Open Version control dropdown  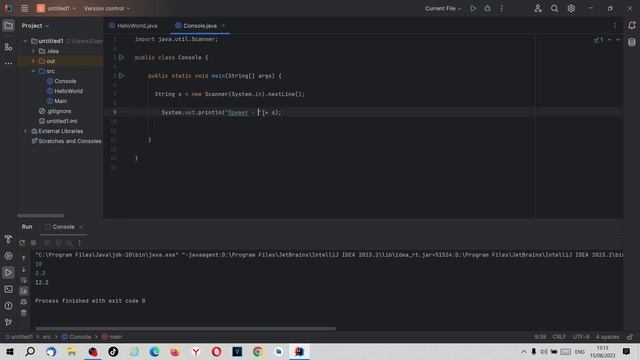tap(107, 8)
